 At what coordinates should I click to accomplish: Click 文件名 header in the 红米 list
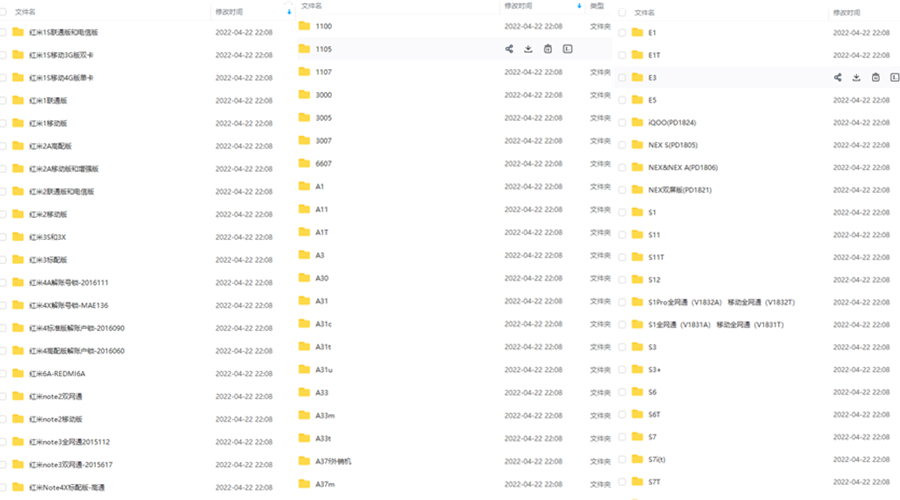click(25, 11)
